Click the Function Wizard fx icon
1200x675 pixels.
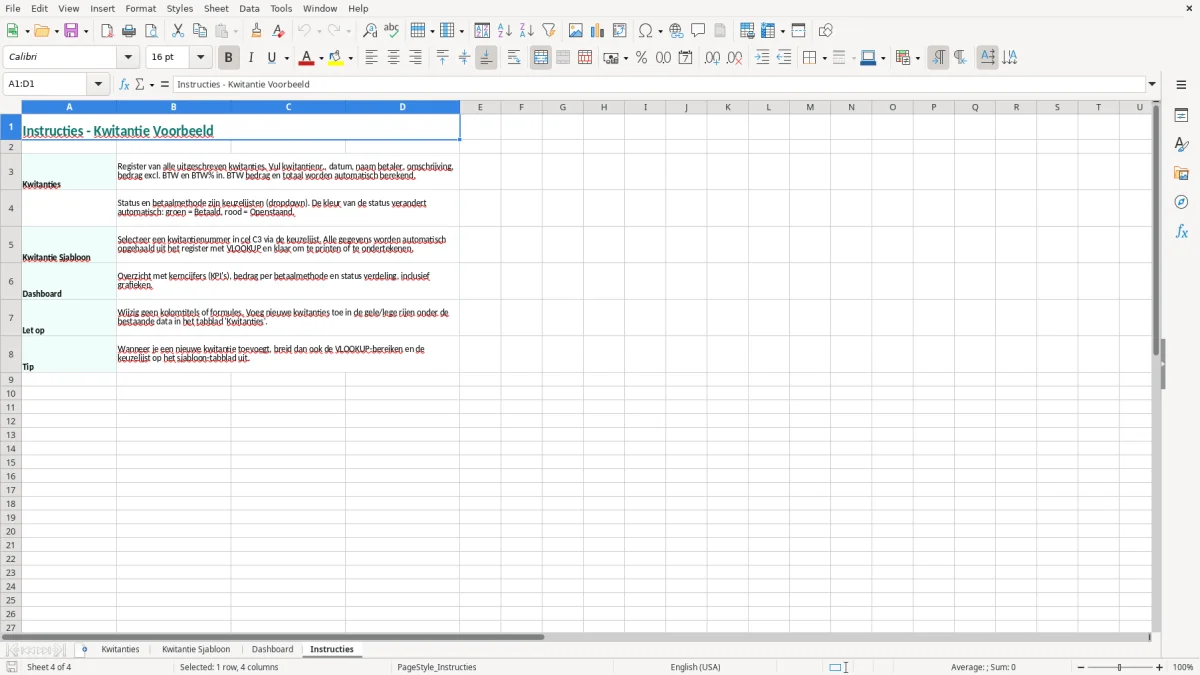point(124,85)
